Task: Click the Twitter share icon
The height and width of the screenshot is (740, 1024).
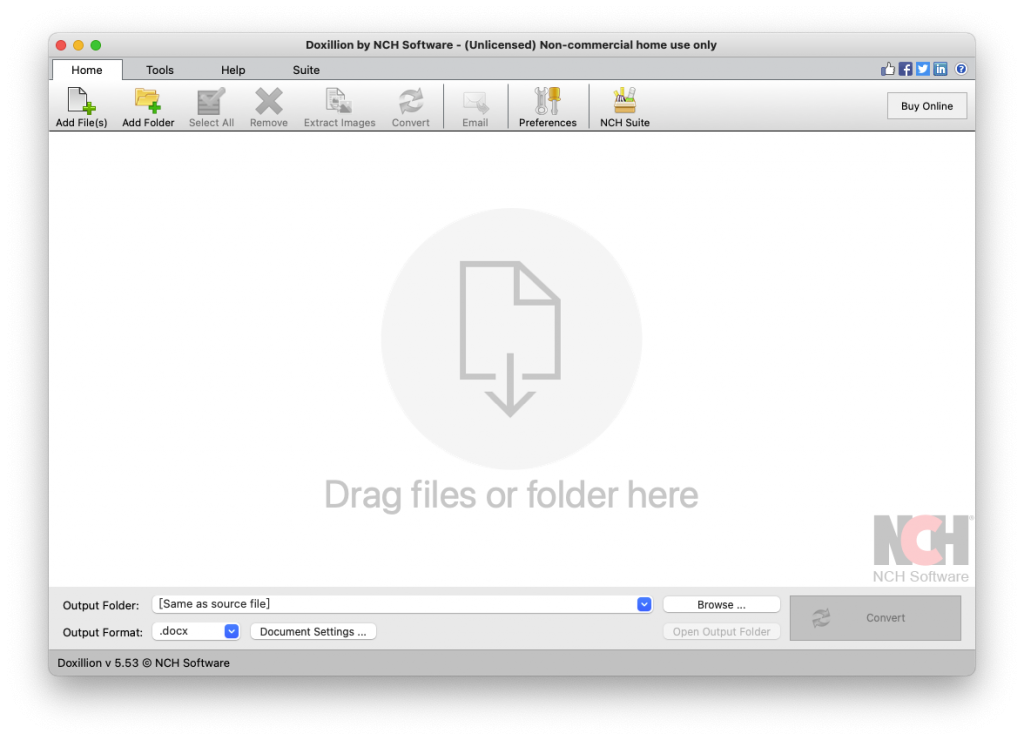Action: click(923, 69)
